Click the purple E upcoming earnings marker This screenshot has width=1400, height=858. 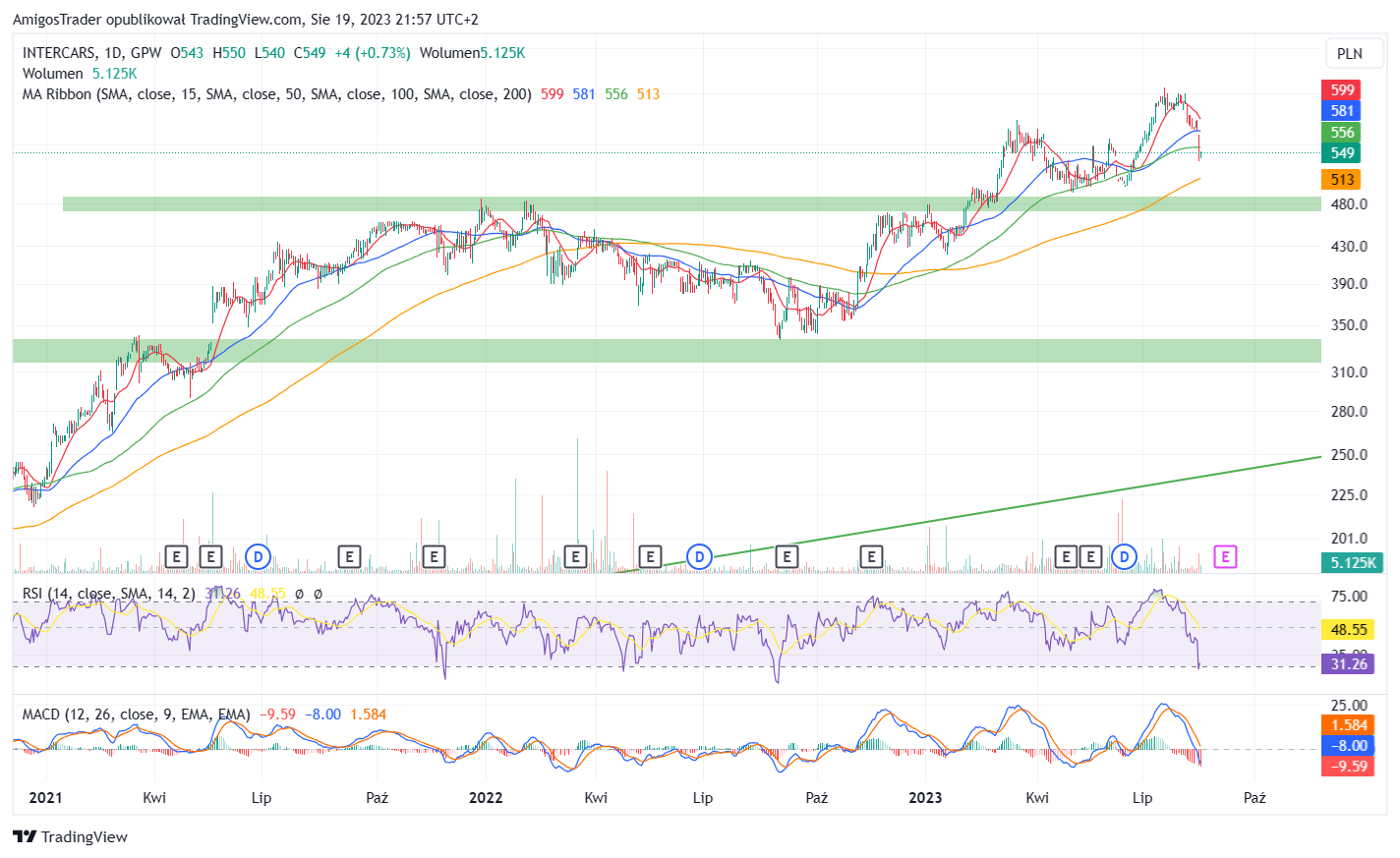click(x=1225, y=557)
